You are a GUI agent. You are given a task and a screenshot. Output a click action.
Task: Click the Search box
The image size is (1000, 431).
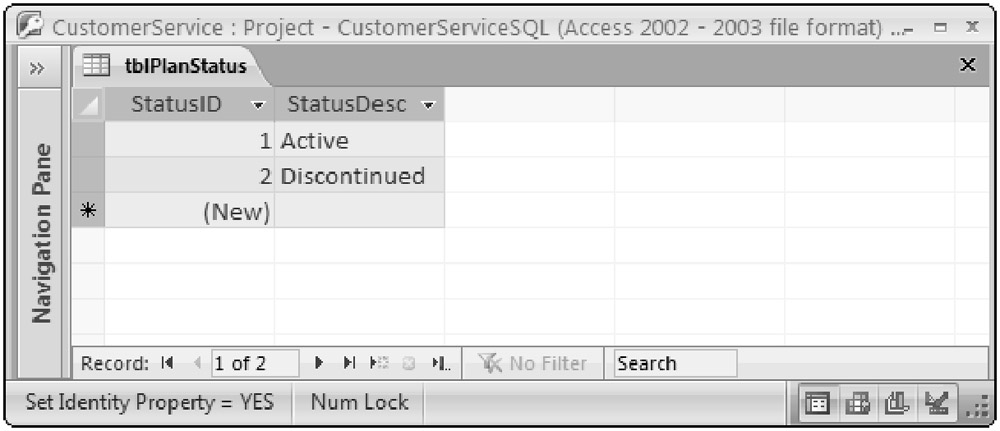(x=675, y=364)
